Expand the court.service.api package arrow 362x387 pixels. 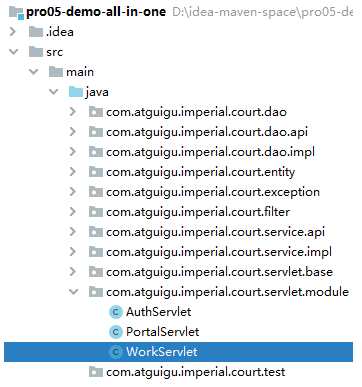73,232
